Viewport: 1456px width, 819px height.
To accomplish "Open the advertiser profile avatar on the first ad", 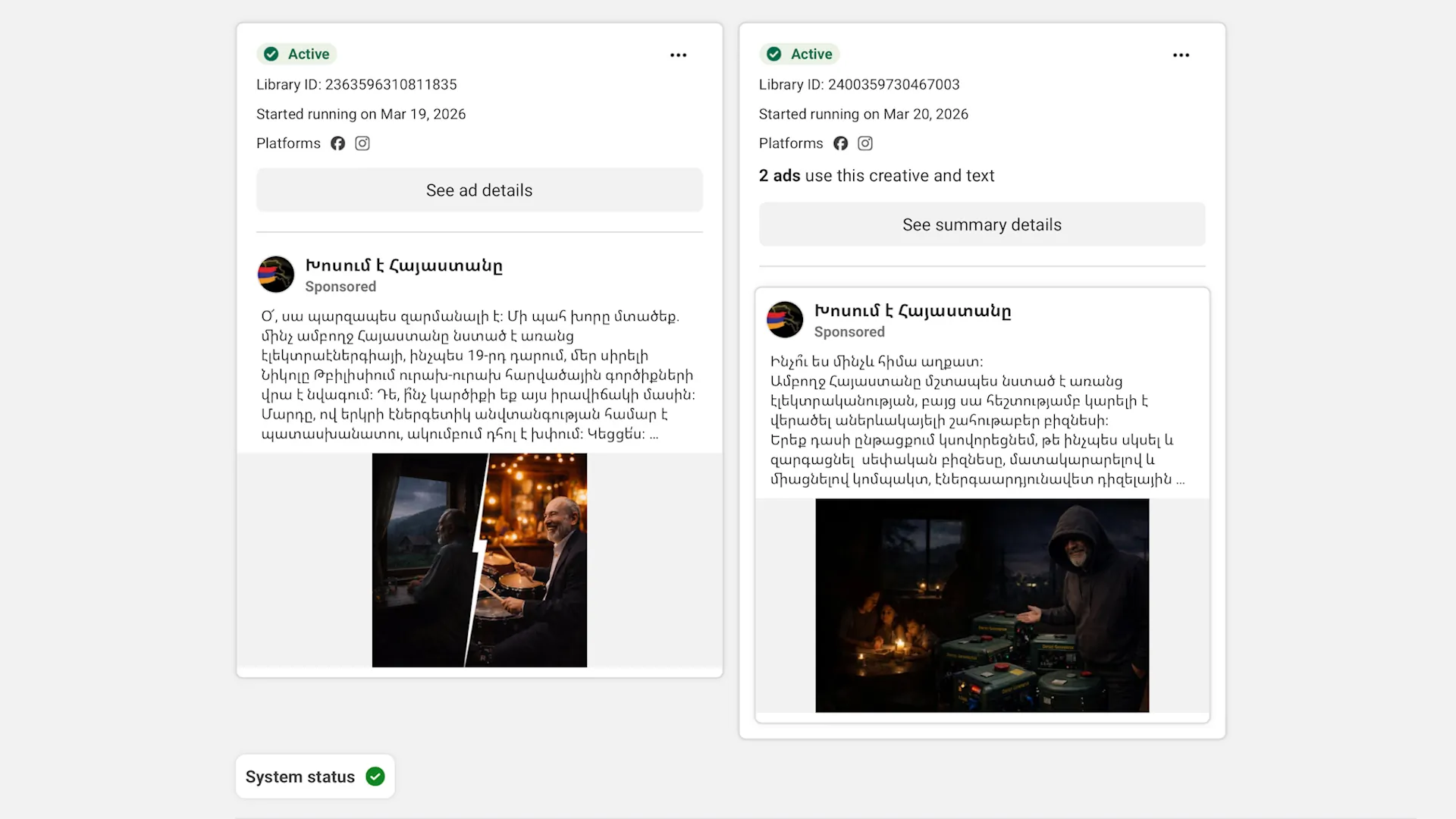I will tap(276, 275).
